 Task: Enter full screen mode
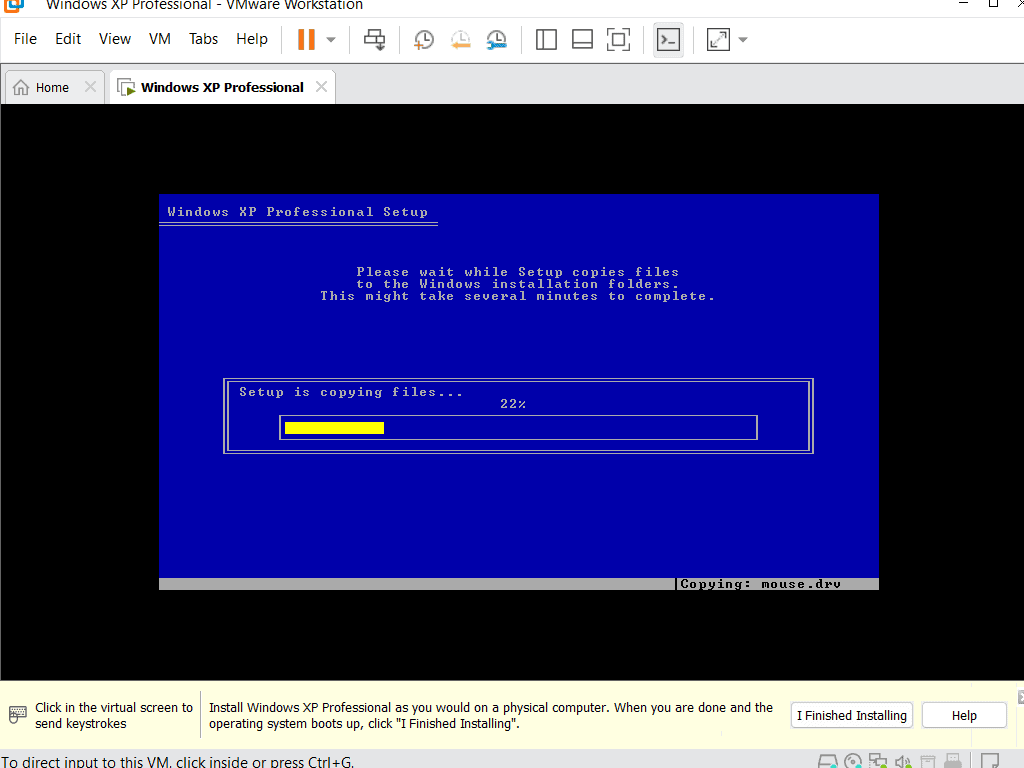coord(618,39)
